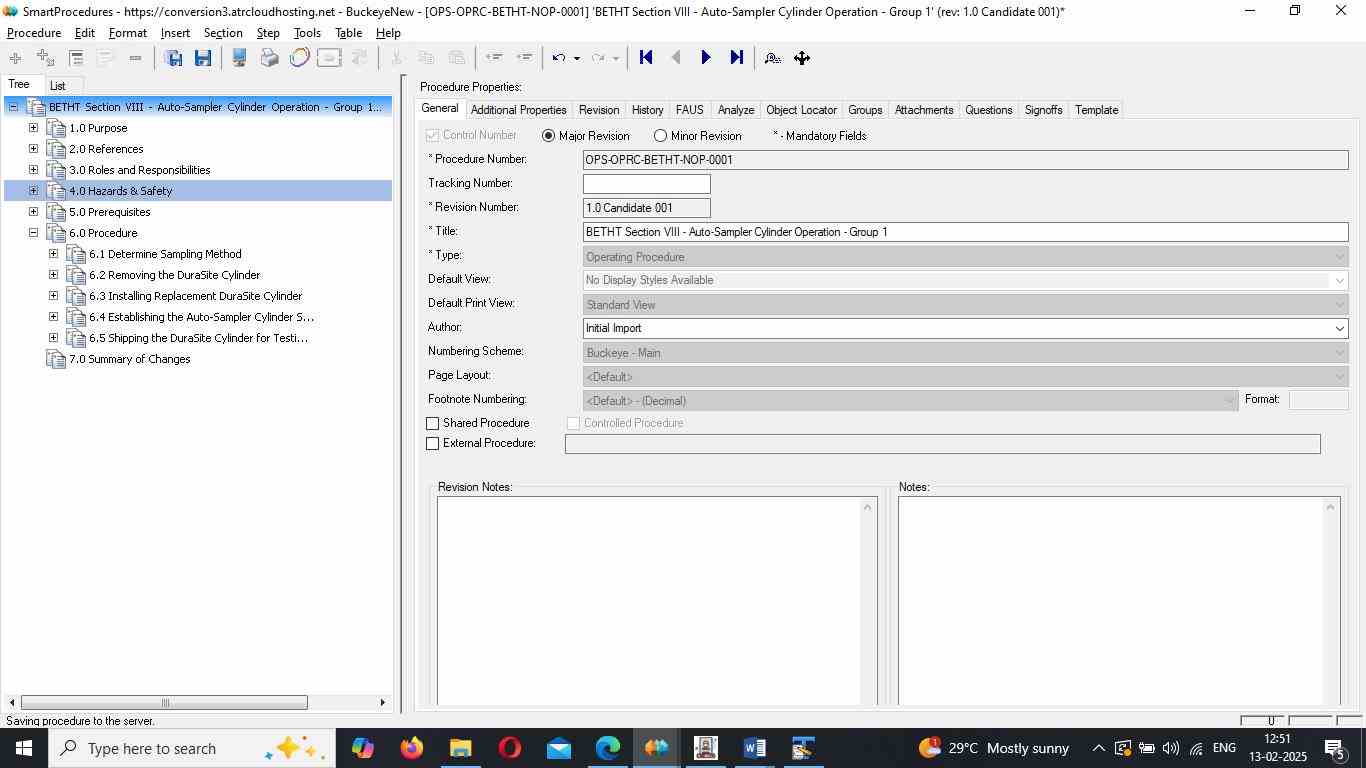Click the four-way move arrows icon
The image size is (1366, 768).
[802, 58]
